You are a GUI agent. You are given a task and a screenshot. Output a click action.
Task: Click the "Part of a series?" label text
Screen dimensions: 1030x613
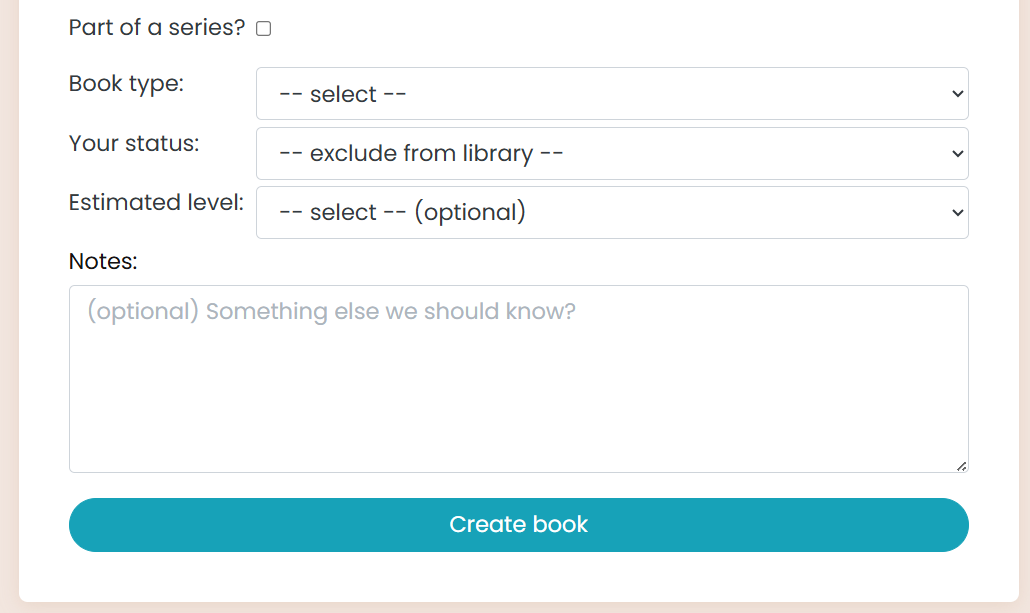pos(156,28)
